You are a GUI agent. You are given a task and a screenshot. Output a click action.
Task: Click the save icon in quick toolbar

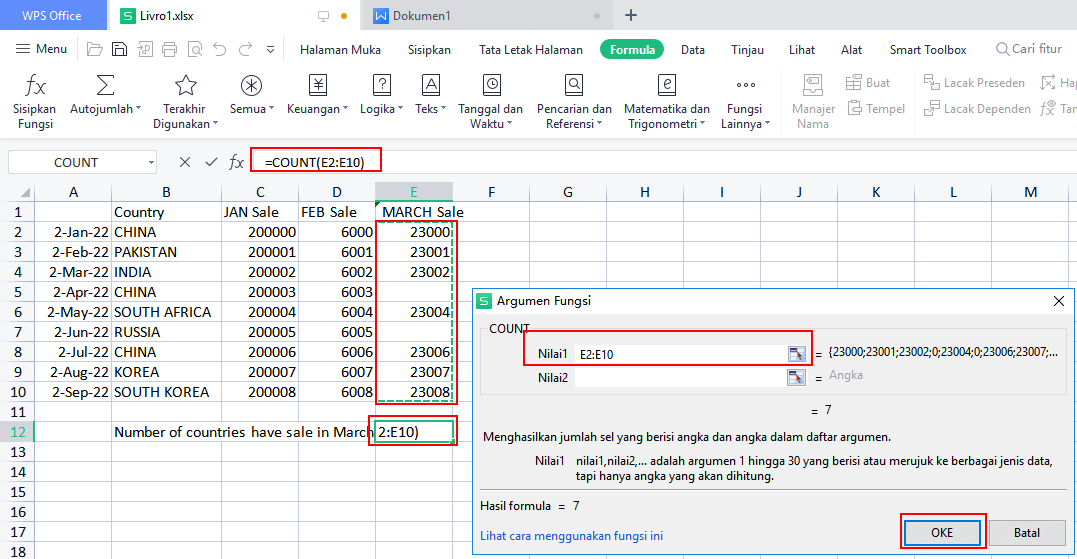pyautogui.click(x=119, y=49)
